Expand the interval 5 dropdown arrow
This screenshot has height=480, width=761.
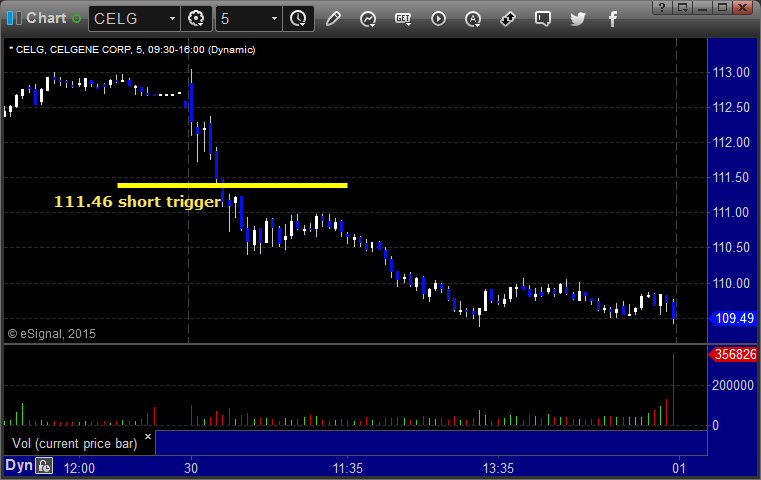274,19
